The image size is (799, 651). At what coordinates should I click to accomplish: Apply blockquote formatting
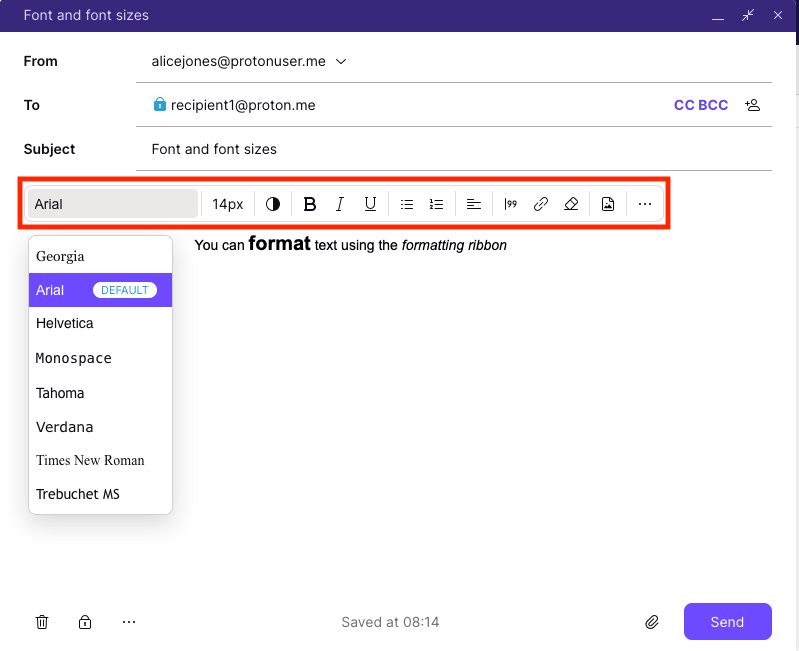coord(510,204)
